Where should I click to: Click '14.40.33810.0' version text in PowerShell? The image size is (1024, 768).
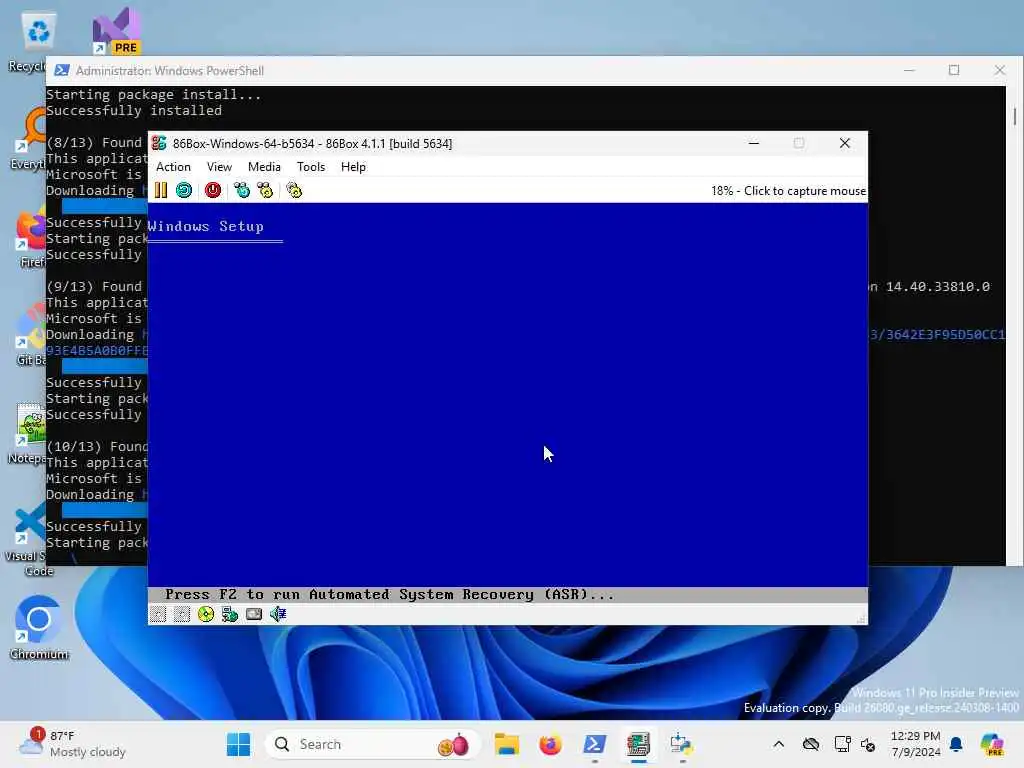(938, 287)
